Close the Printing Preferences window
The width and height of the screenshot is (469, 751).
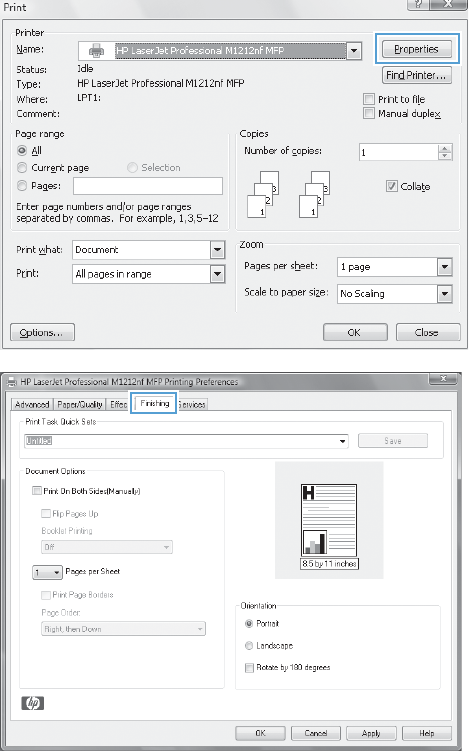[x=443, y=379]
